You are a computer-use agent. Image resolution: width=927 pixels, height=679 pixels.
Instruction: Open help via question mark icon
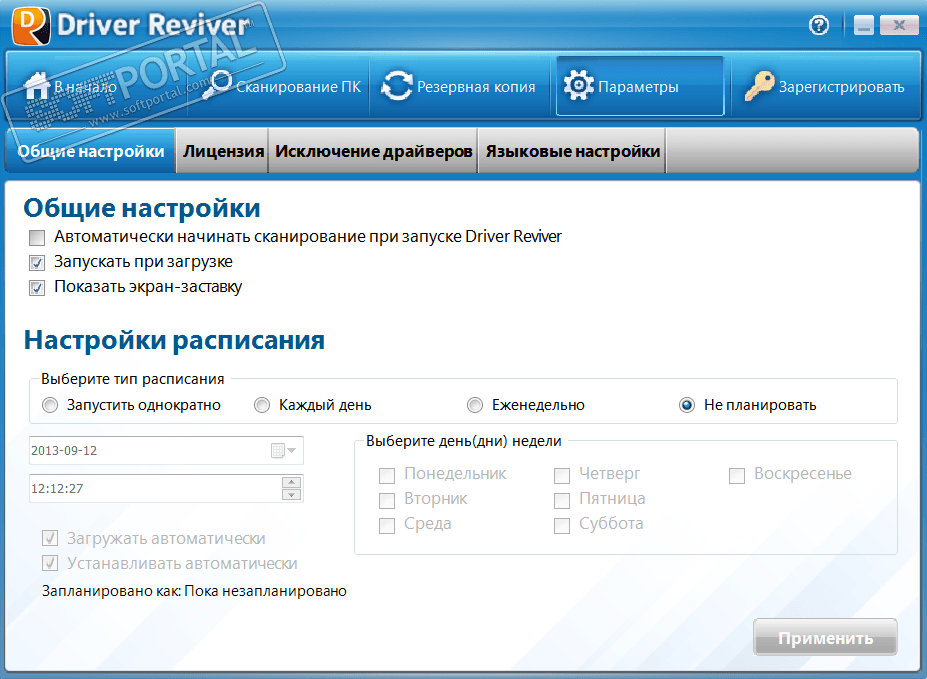[x=819, y=25]
